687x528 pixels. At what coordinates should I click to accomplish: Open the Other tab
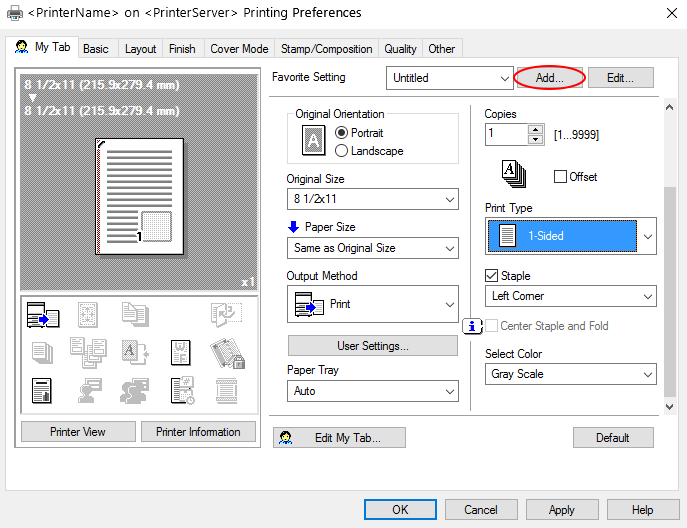coord(442,49)
